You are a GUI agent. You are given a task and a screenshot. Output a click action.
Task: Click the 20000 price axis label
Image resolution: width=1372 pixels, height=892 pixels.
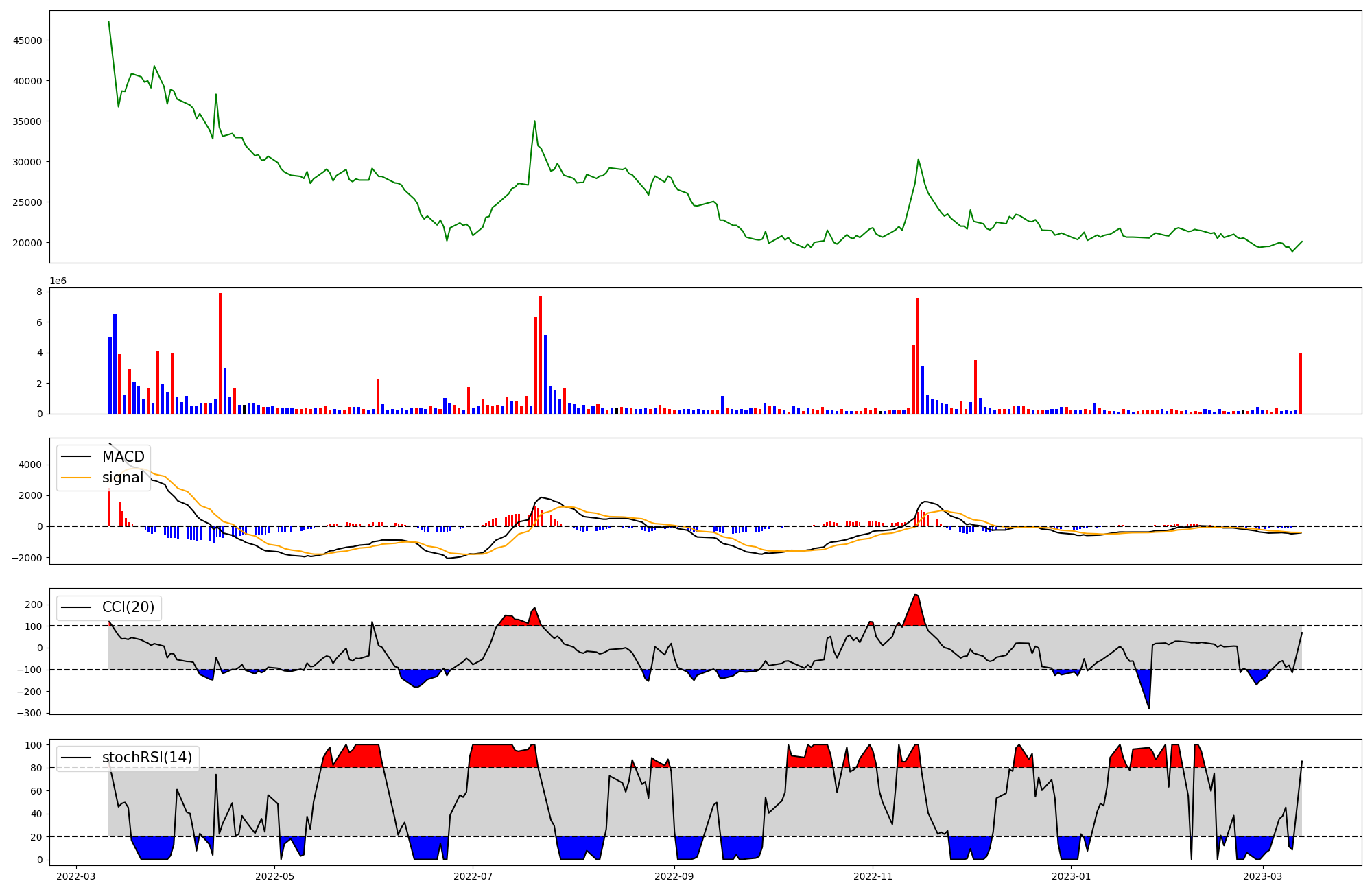click(27, 243)
